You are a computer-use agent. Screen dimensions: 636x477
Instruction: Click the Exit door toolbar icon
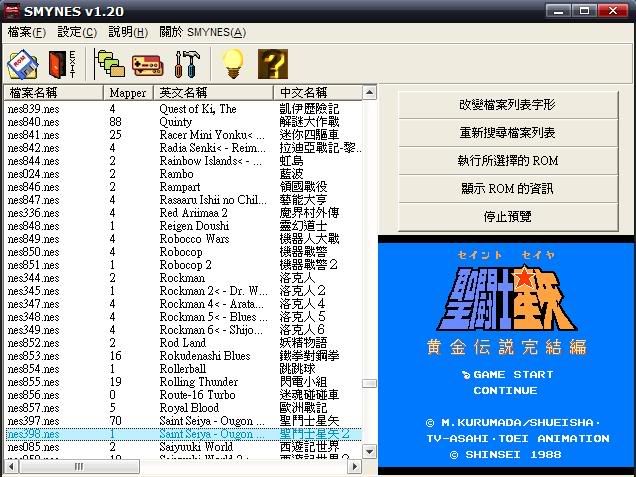(61, 64)
